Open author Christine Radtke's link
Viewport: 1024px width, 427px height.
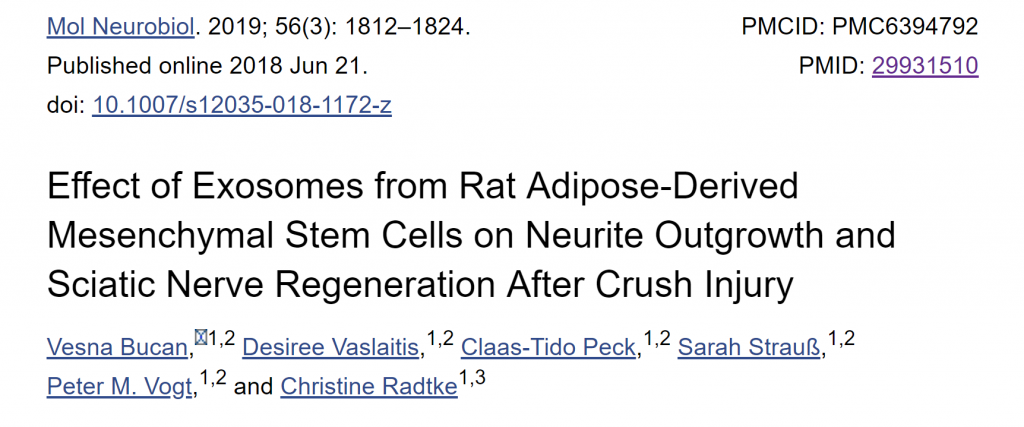[369, 387]
